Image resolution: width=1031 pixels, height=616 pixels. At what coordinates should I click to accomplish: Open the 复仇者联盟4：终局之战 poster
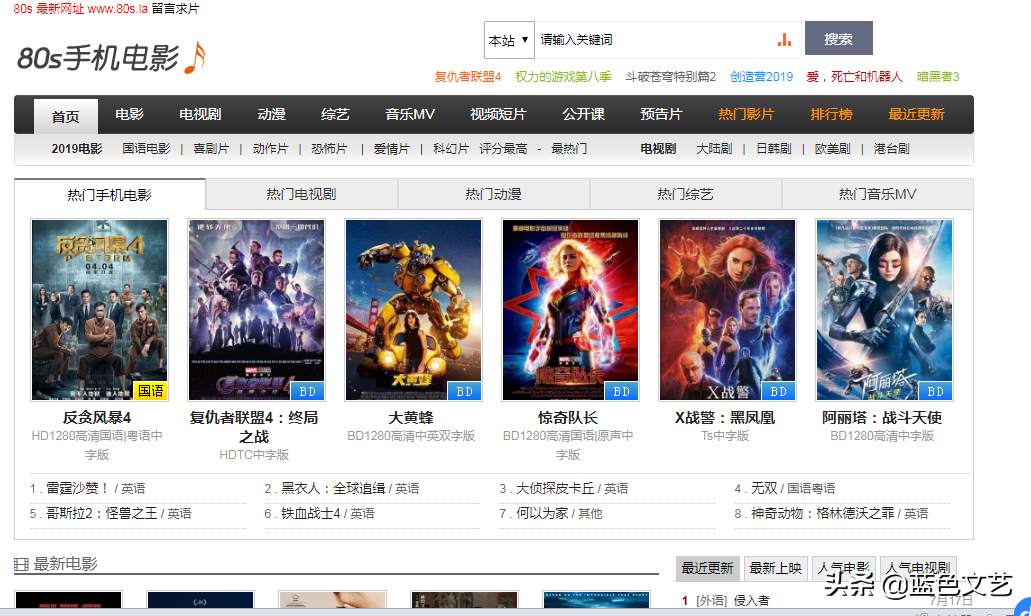[256, 310]
